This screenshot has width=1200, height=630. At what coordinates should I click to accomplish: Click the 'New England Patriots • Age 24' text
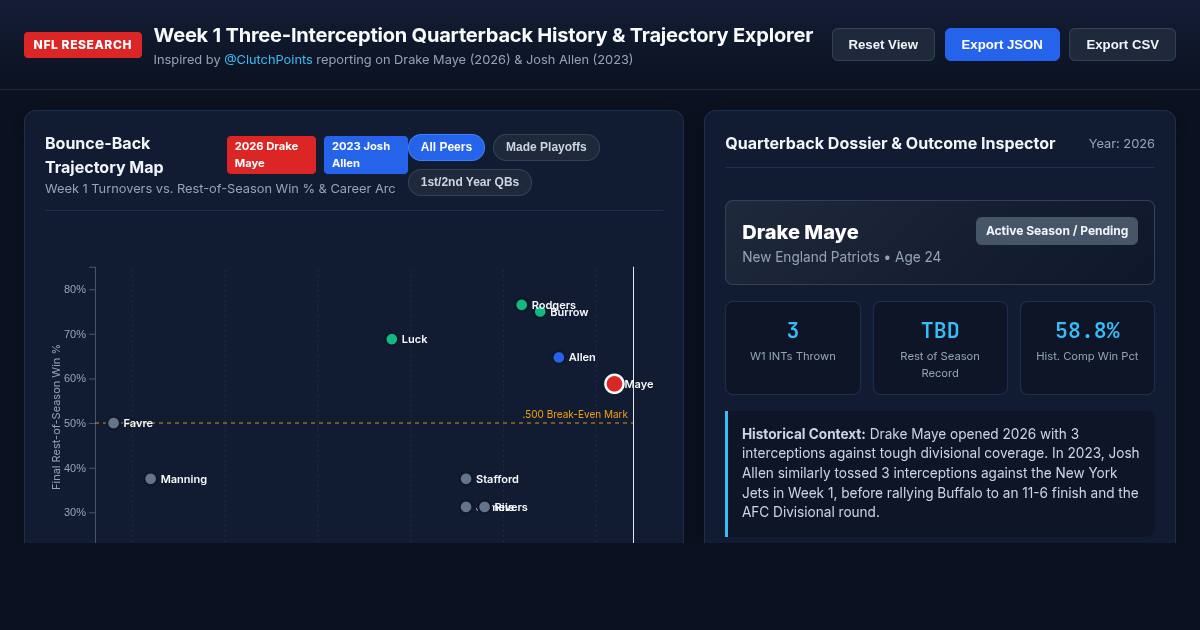[x=841, y=257]
